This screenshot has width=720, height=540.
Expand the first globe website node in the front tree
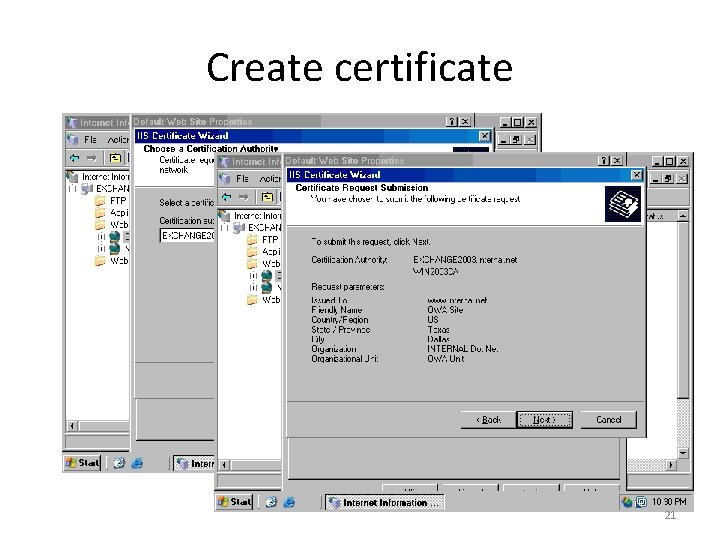[253, 276]
